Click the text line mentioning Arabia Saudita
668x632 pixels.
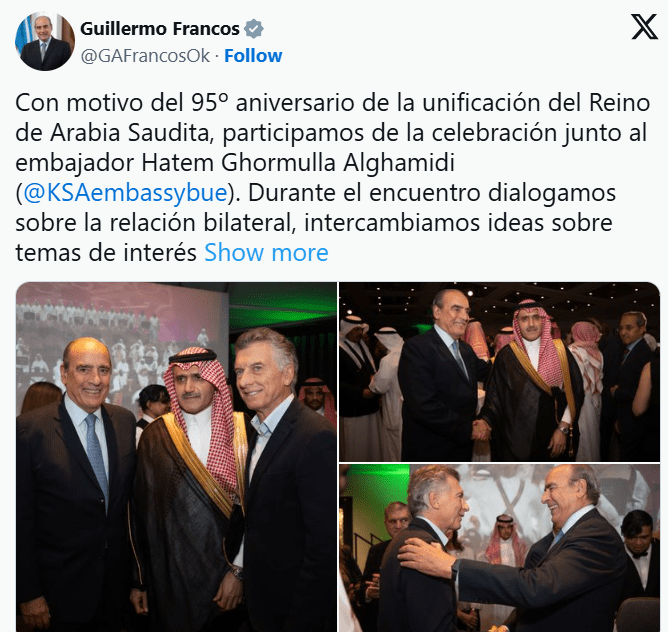[x=331, y=133]
